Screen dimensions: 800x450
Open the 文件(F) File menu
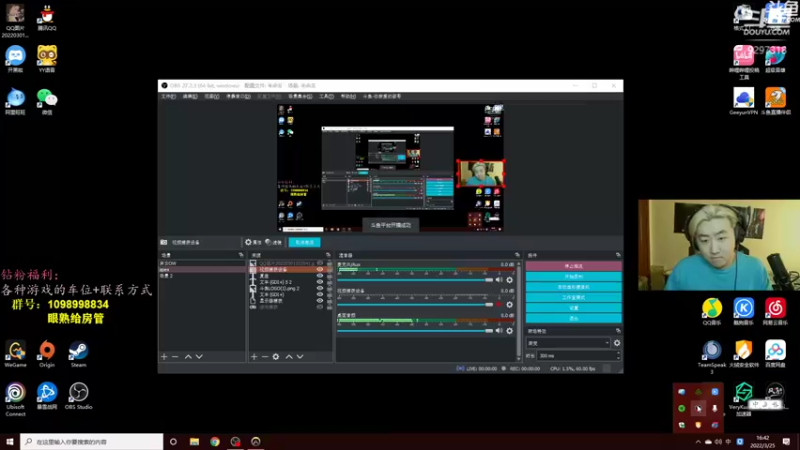[x=168, y=96]
